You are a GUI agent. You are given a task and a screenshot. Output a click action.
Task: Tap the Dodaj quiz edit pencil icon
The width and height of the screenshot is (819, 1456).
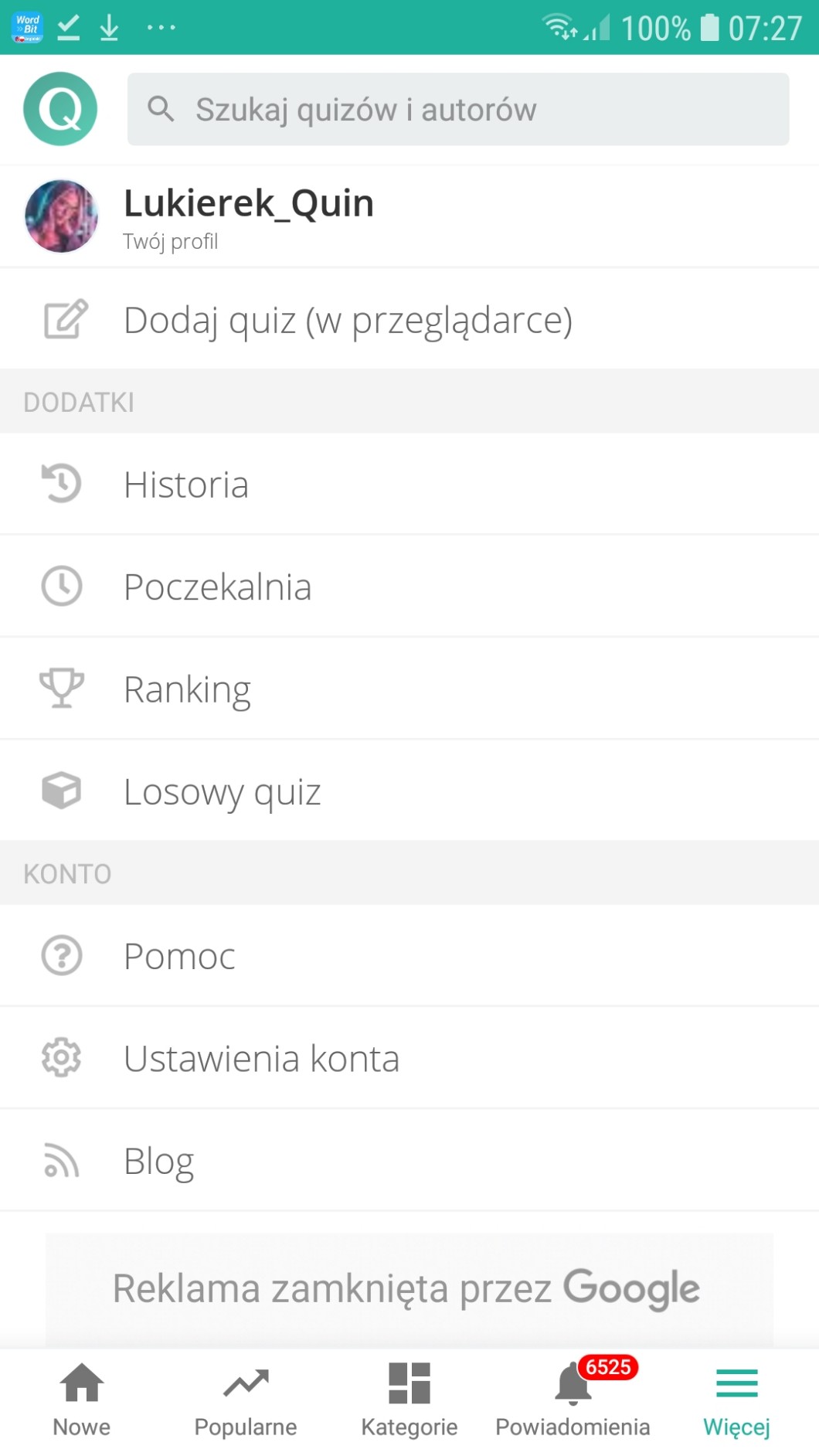click(66, 319)
